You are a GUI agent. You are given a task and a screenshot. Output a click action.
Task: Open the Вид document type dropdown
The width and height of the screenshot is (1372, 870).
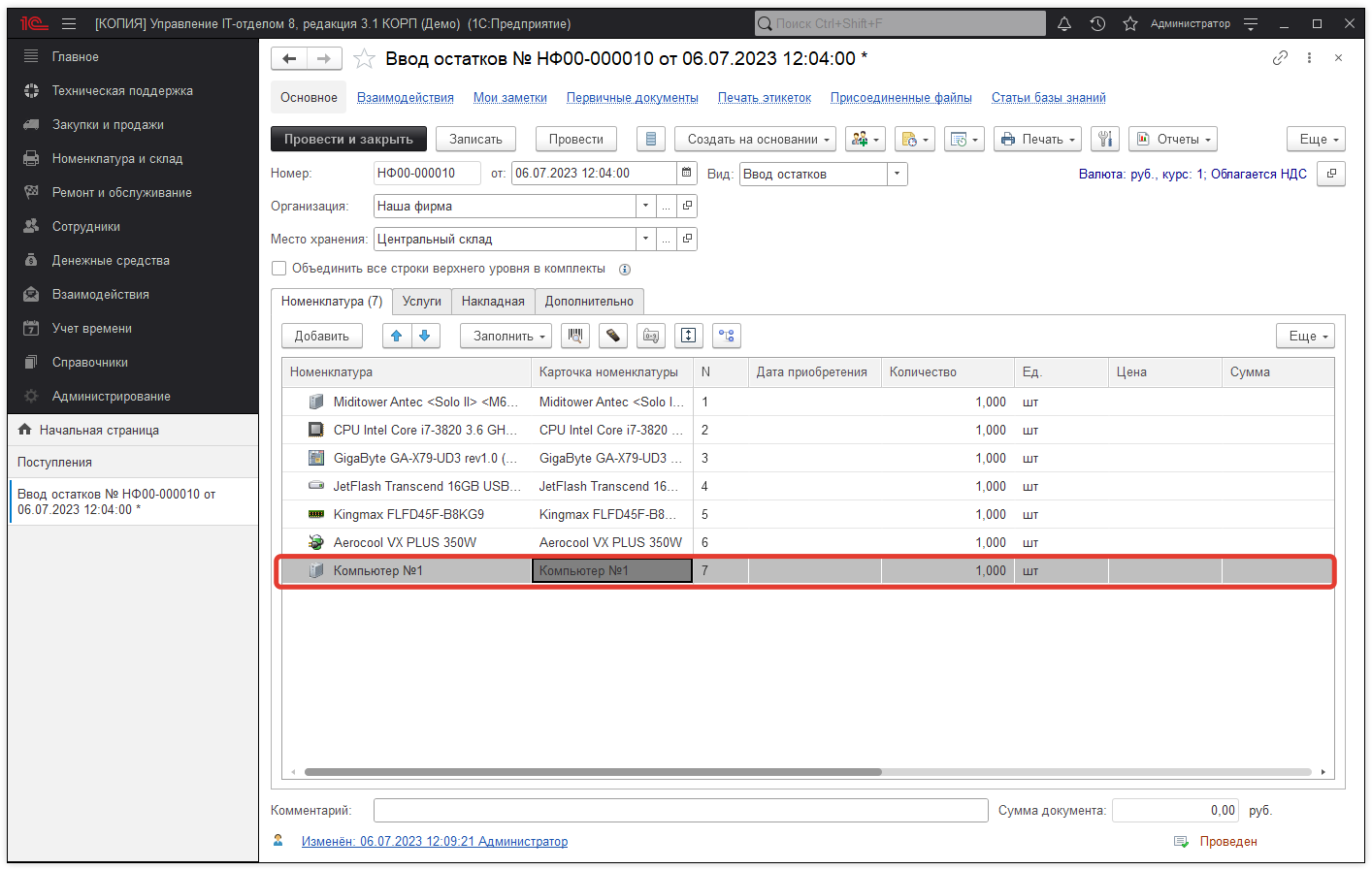(898, 174)
